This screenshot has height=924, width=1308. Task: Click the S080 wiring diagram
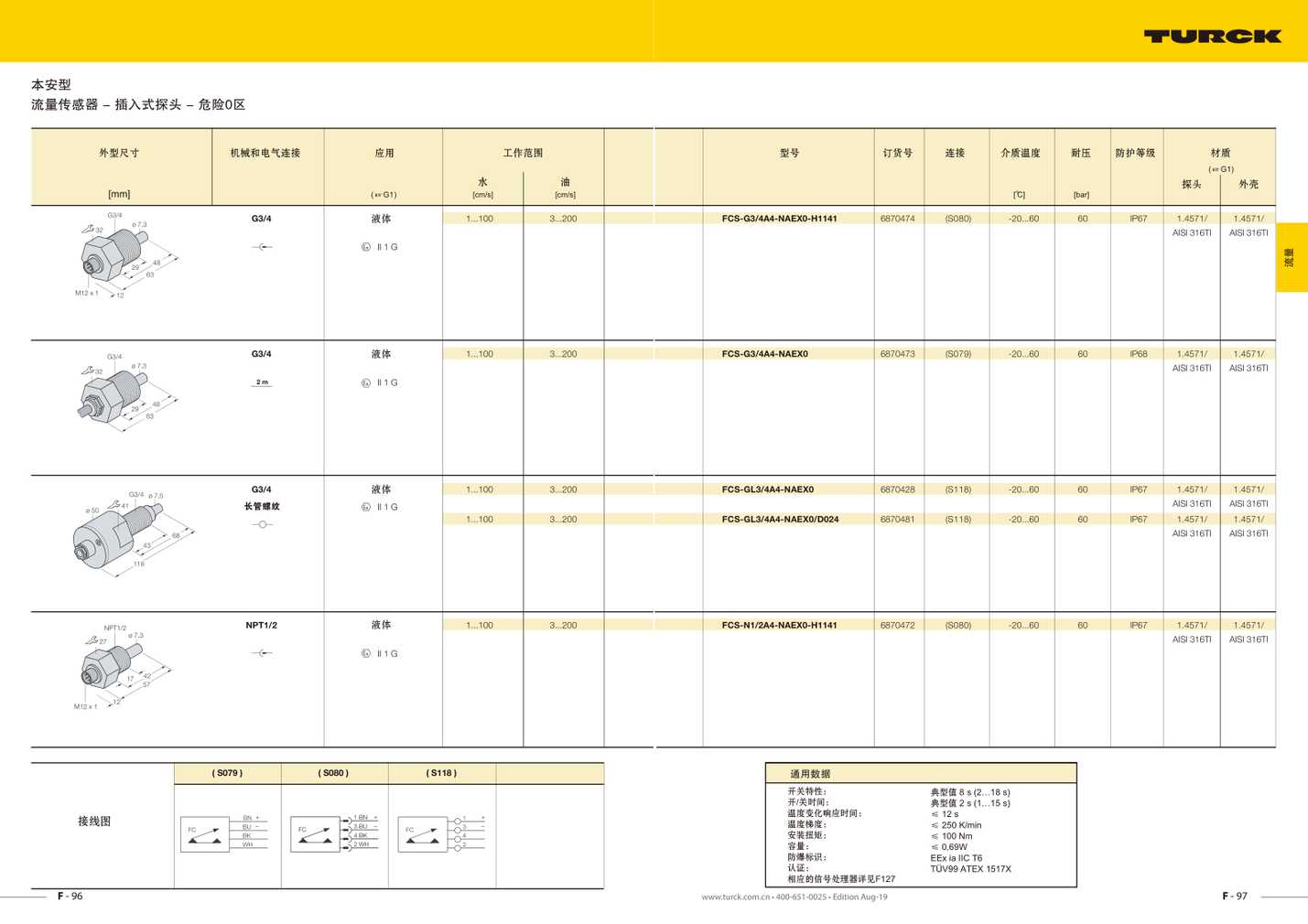click(333, 833)
